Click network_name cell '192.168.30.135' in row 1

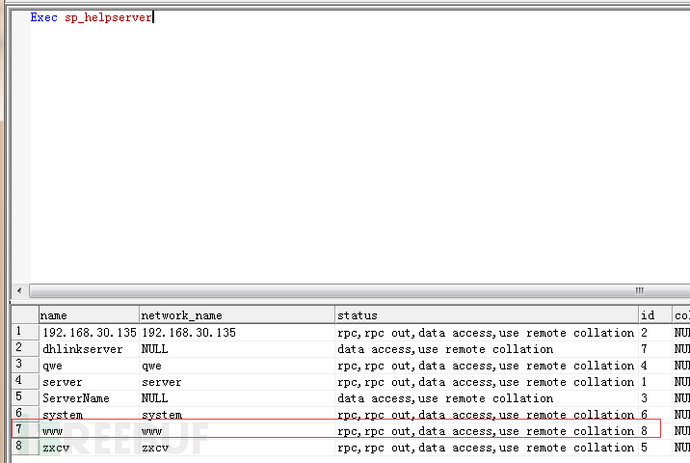(x=237, y=332)
